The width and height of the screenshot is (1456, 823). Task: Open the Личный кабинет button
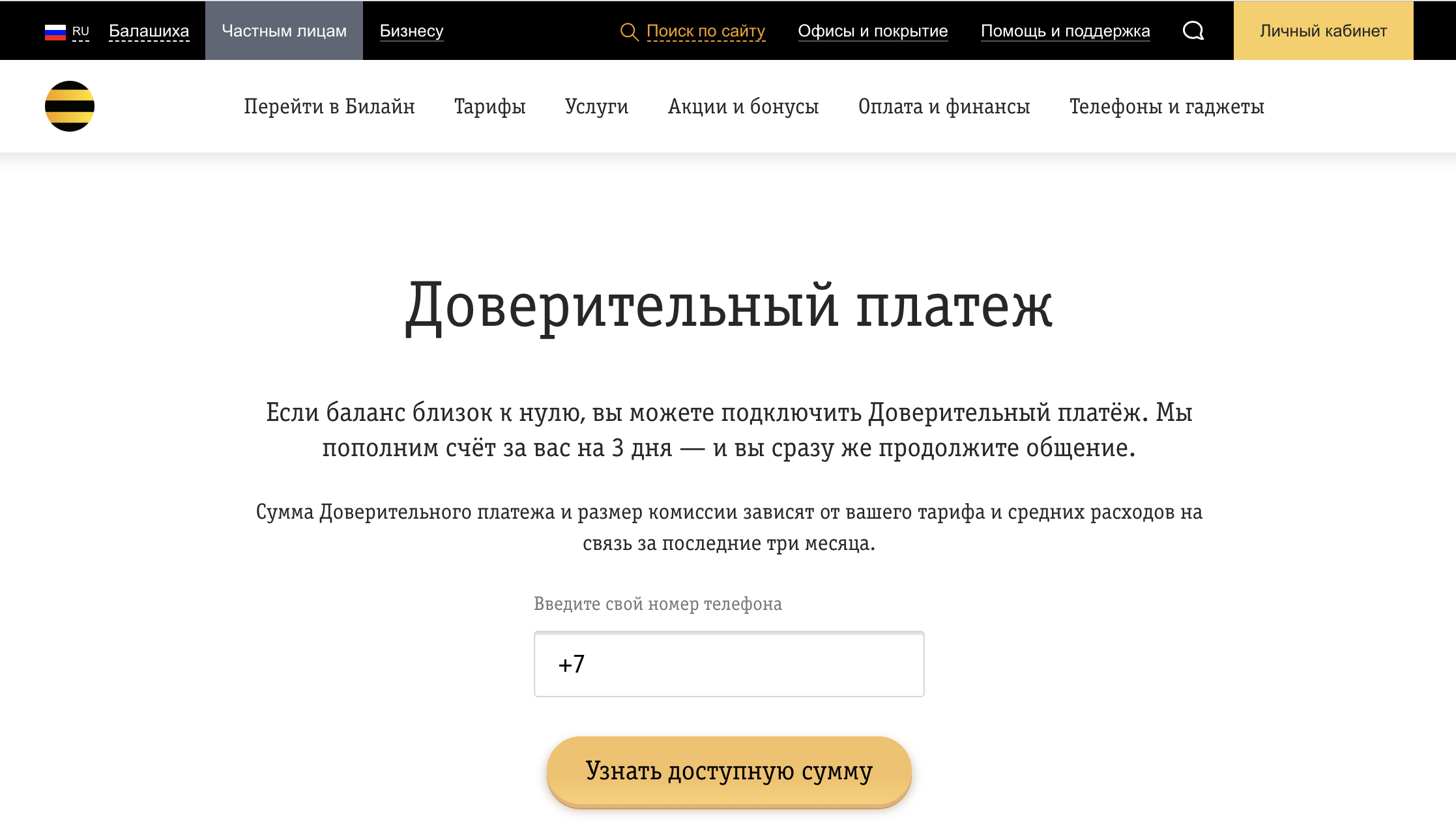tap(1323, 31)
